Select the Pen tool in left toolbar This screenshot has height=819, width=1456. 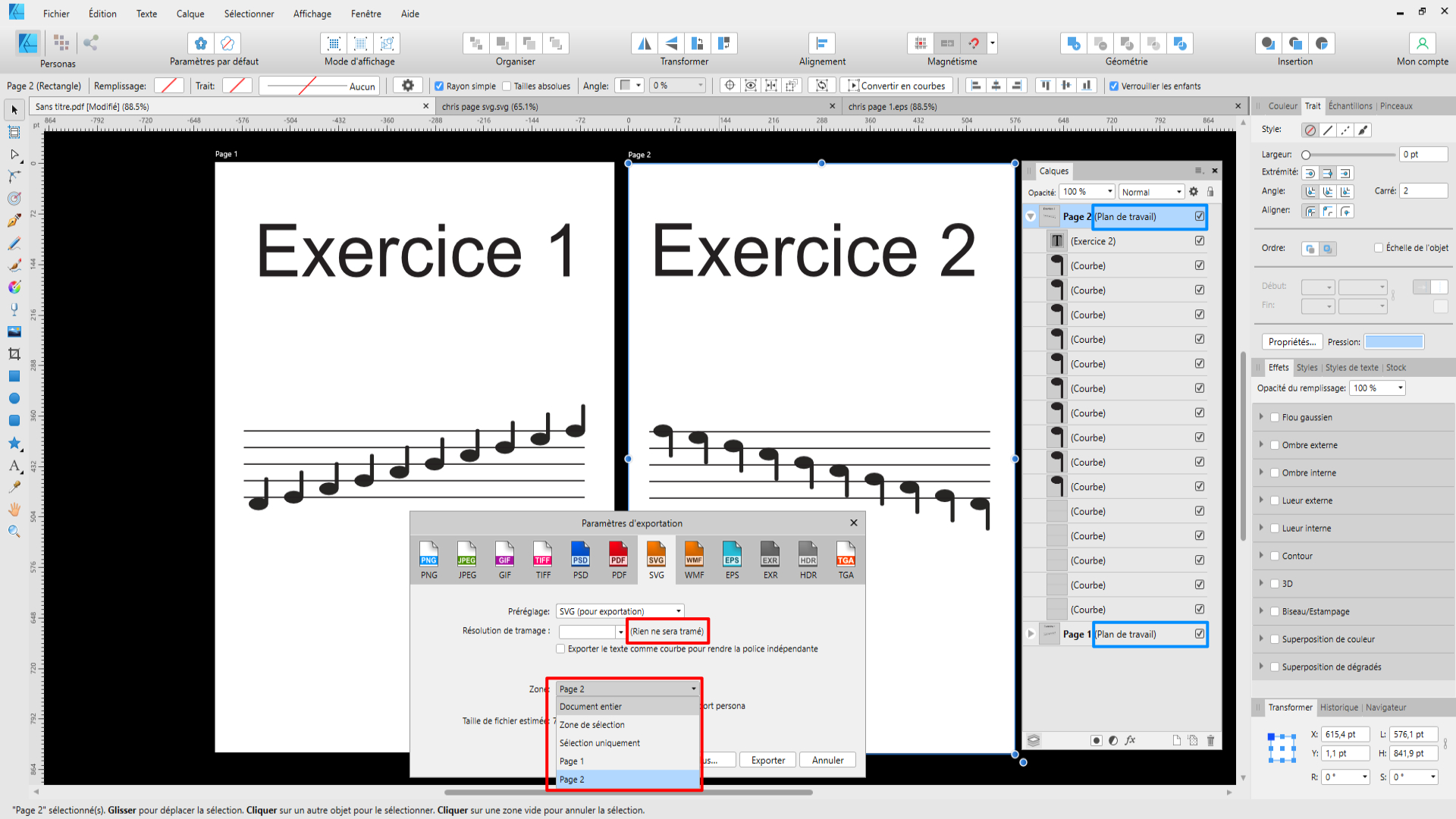(14, 221)
